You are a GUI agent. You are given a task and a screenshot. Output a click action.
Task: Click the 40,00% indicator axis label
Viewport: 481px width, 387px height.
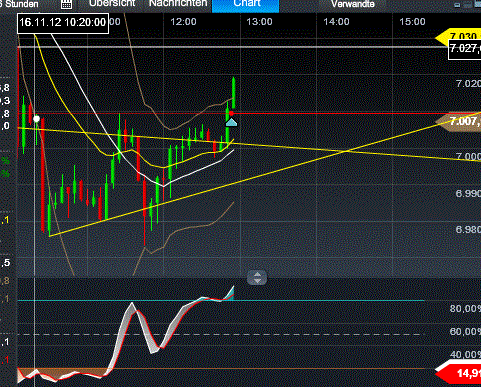pyautogui.click(x=465, y=354)
